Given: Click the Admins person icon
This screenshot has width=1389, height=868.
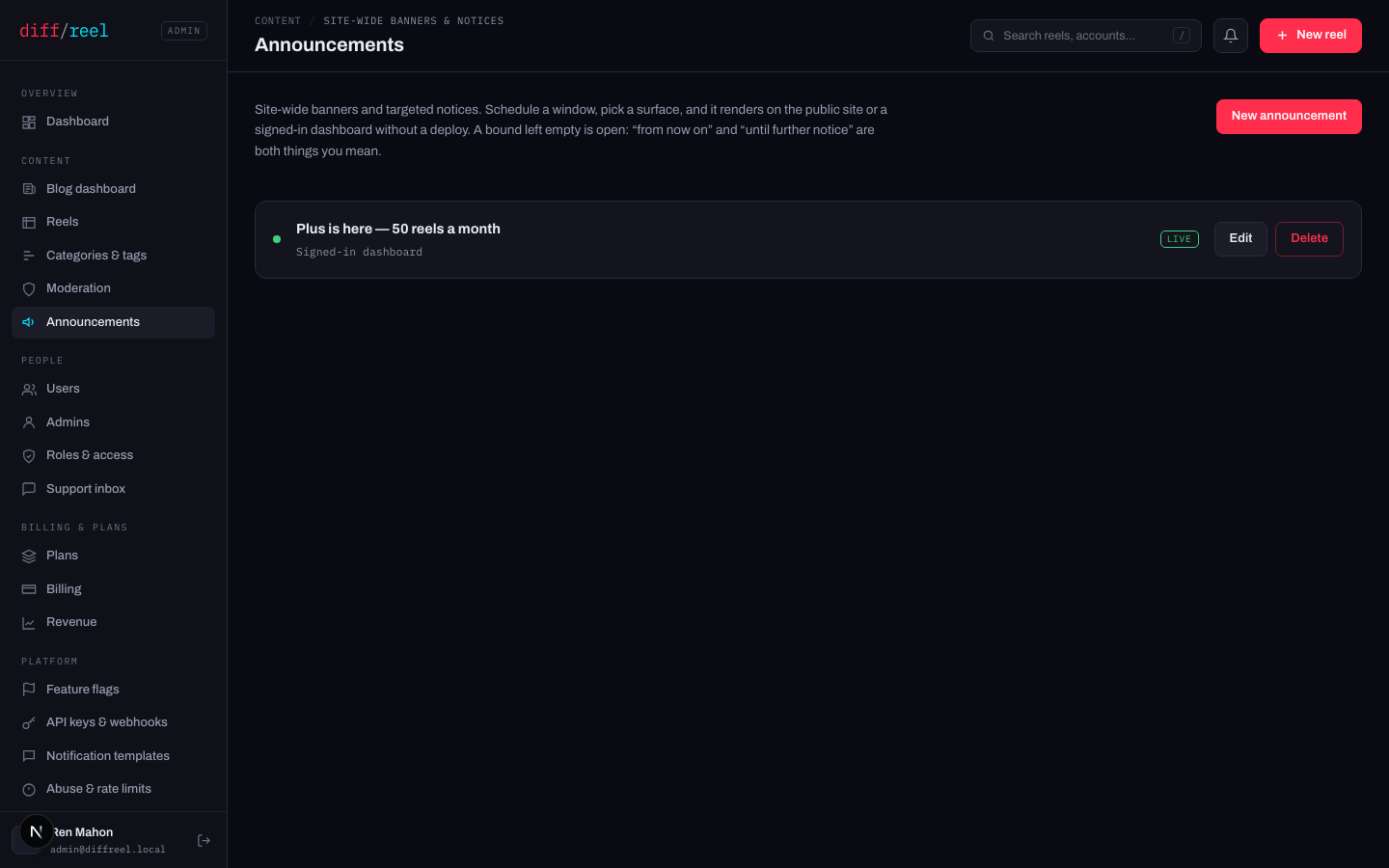Looking at the screenshot, I should (29, 422).
